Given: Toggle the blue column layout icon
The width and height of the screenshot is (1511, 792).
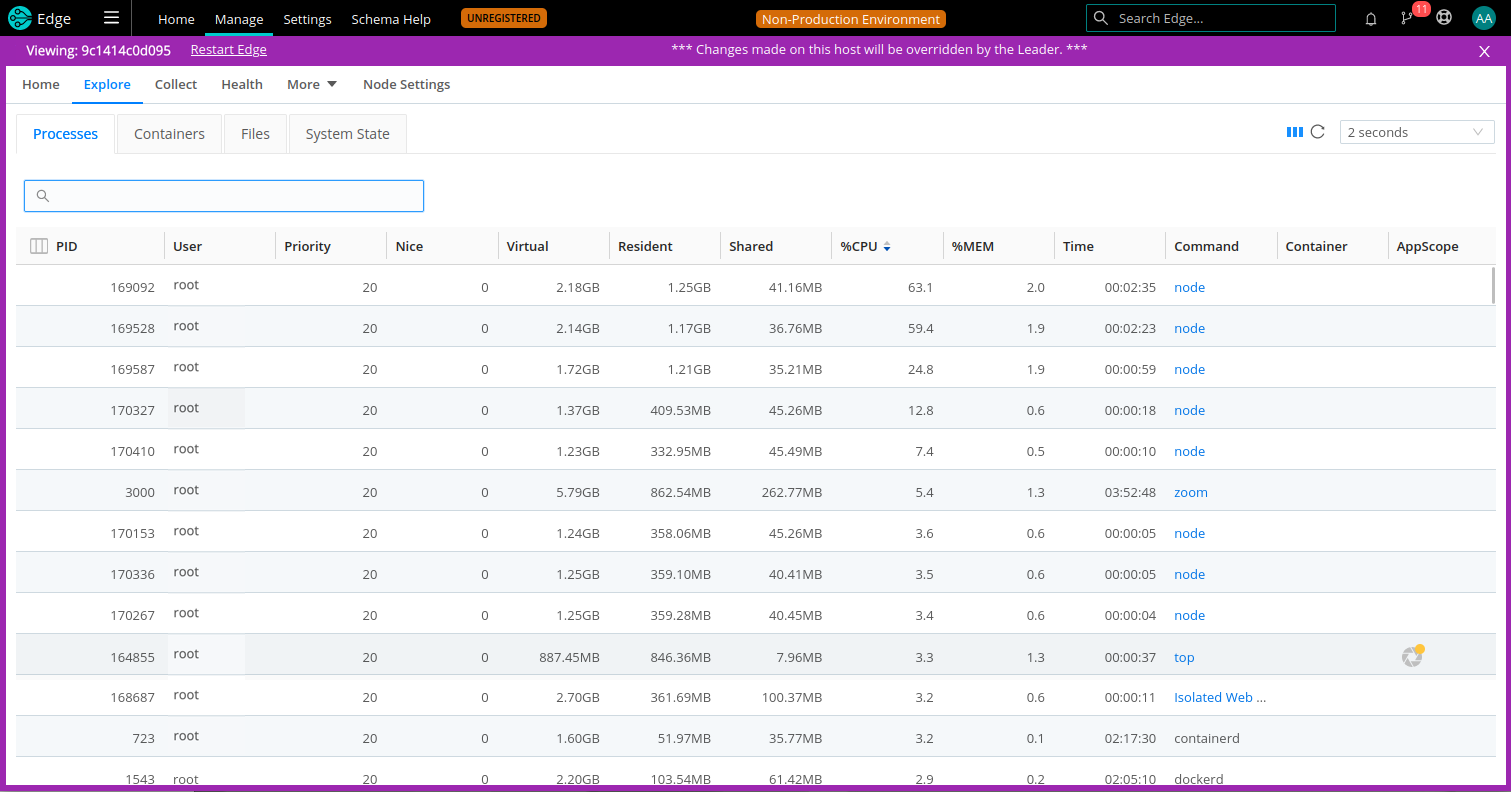Looking at the screenshot, I should click(1294, 132).
